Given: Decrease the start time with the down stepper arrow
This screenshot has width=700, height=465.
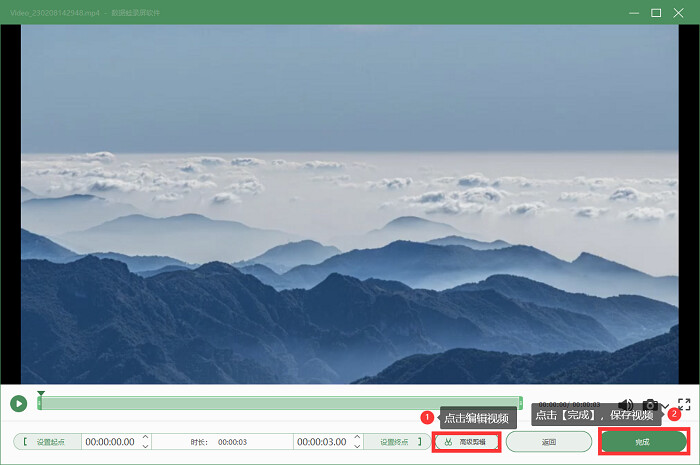Looking at the screenshot, I should pos(146,446).
